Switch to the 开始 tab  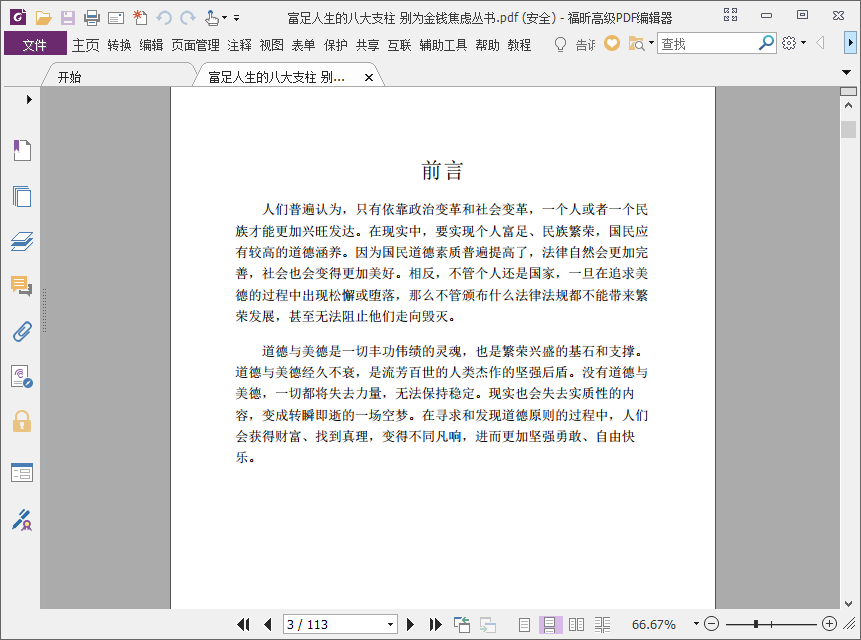[x=70, y=77]
